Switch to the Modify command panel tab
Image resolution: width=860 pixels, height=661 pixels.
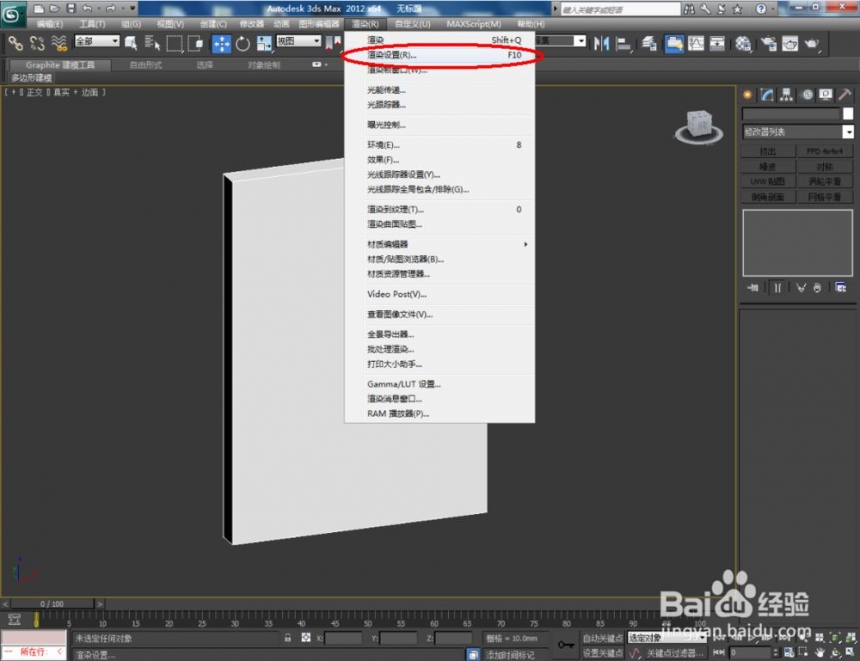pos(767,95)
